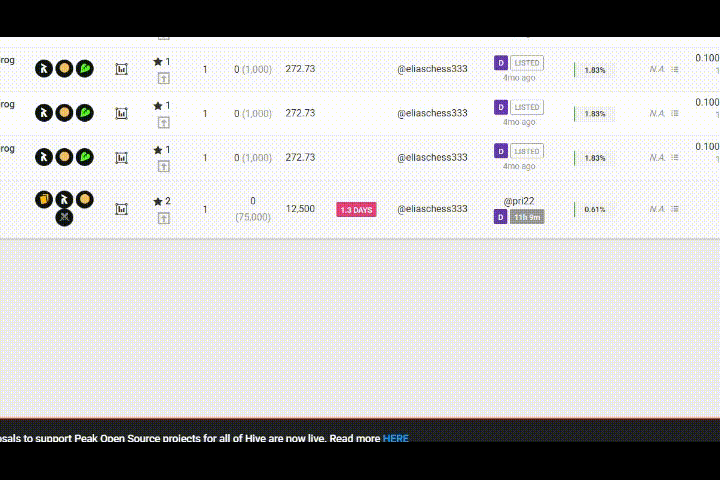Click the green leaf icon in the top 272.73 row

point(84,68)
